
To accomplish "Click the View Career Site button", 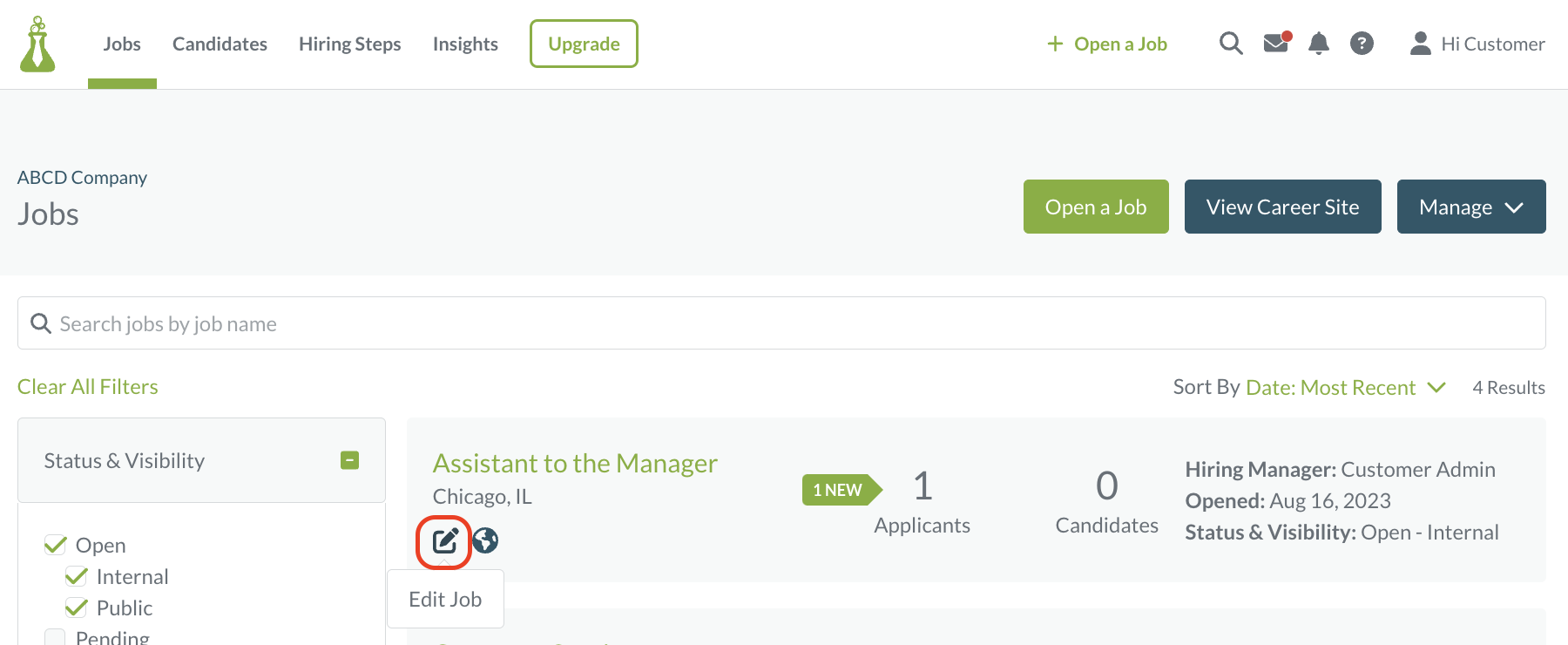I will [1283, 207].
